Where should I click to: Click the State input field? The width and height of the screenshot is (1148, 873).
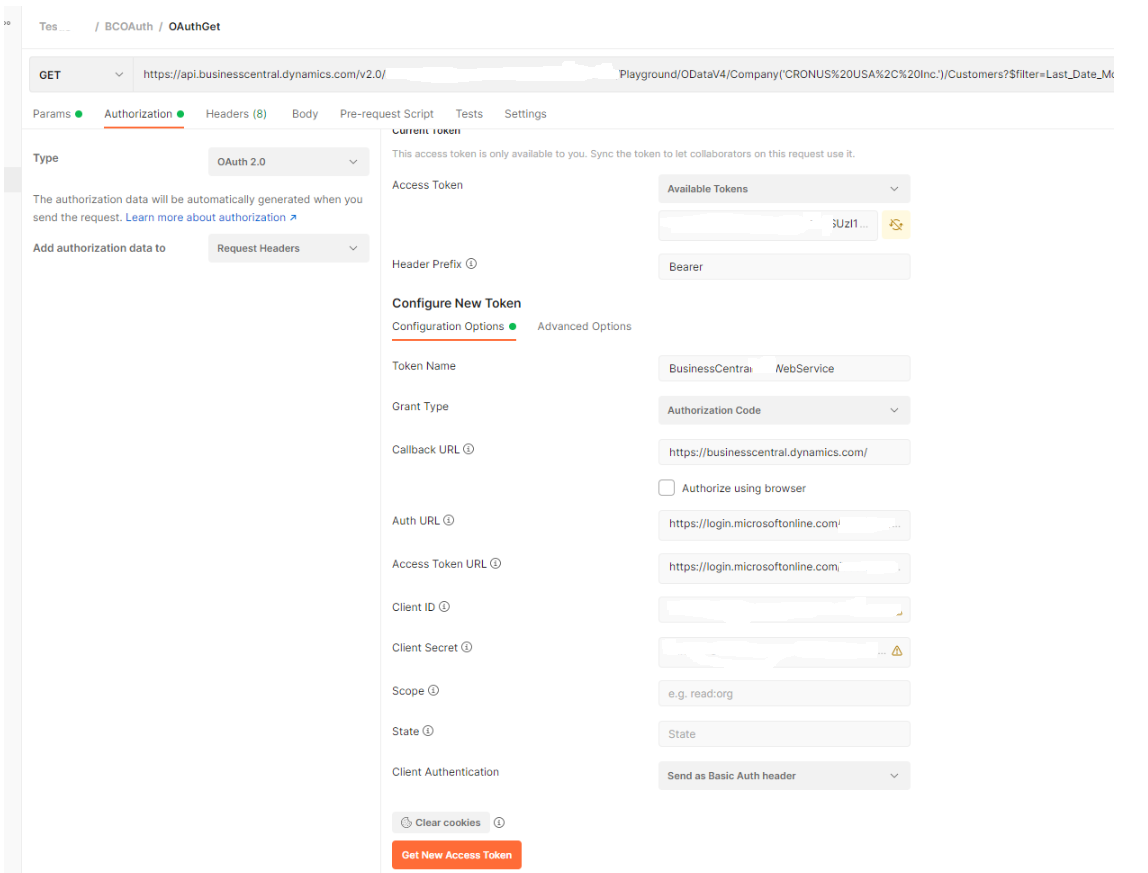784,734
